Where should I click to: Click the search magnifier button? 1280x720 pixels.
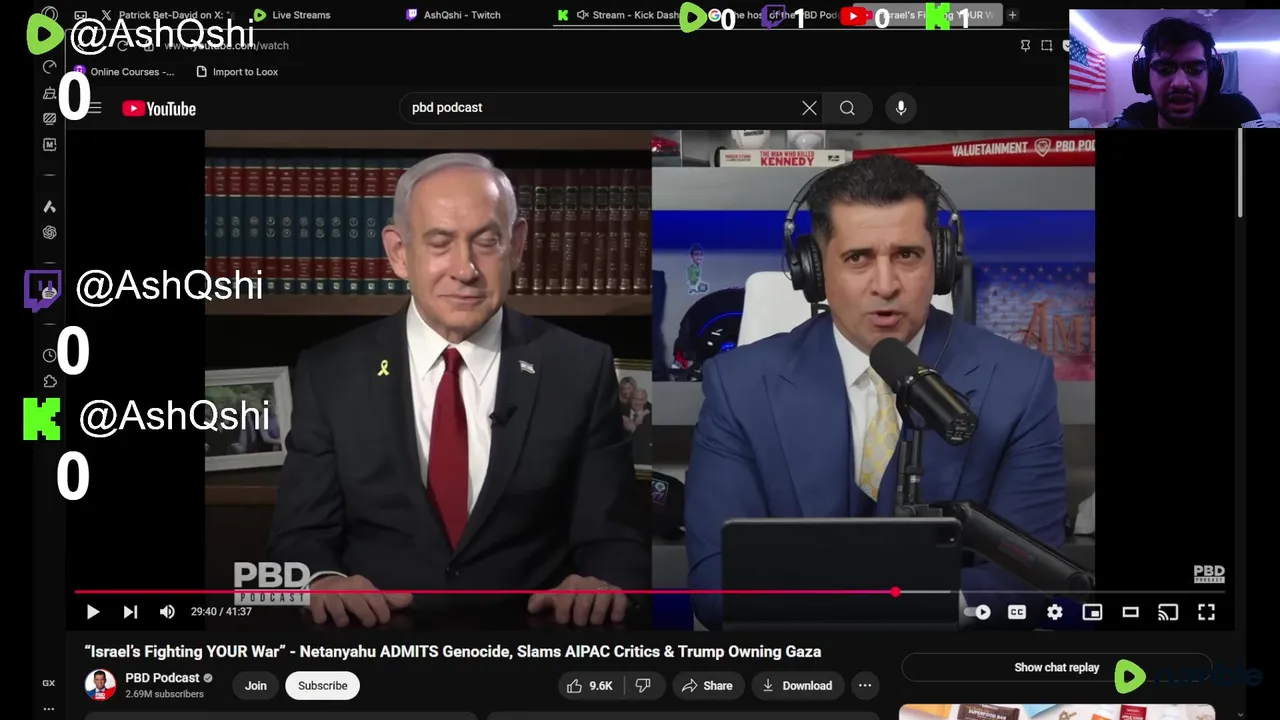[x=847, y=108]
